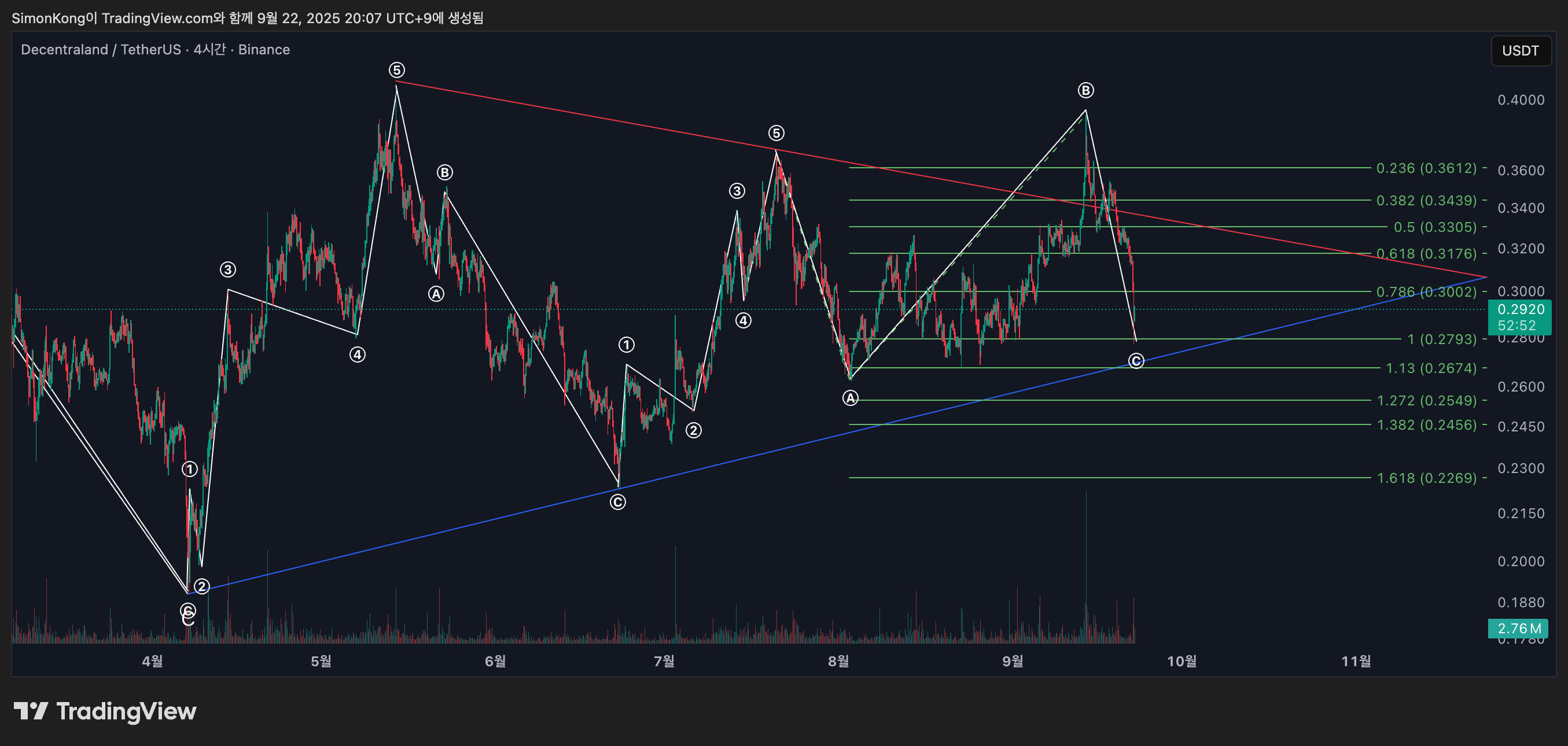Click the 2.76 M volume label
The width and height of the screenshot is (1568, 746).
[x=1519, y=628]
